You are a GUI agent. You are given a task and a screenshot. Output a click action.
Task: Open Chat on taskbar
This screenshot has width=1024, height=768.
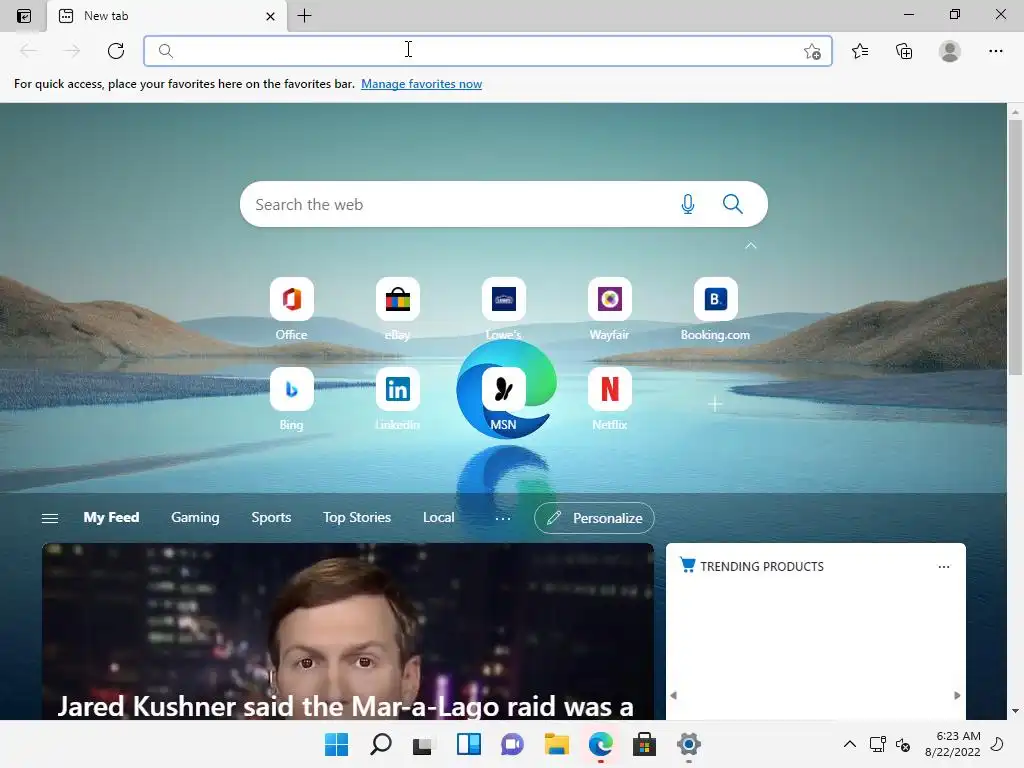pos(513,744)
